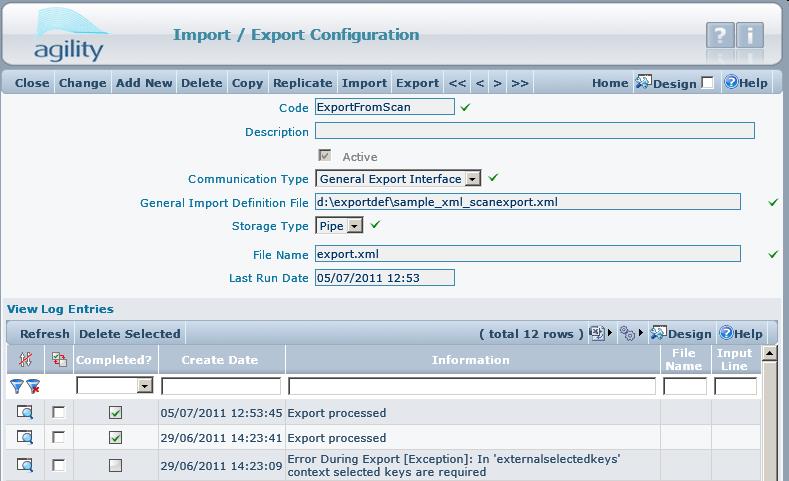This screenshot has width=789, height=481.
Task: Expand the Storage Type dropdown
Action: click(354, 226)
